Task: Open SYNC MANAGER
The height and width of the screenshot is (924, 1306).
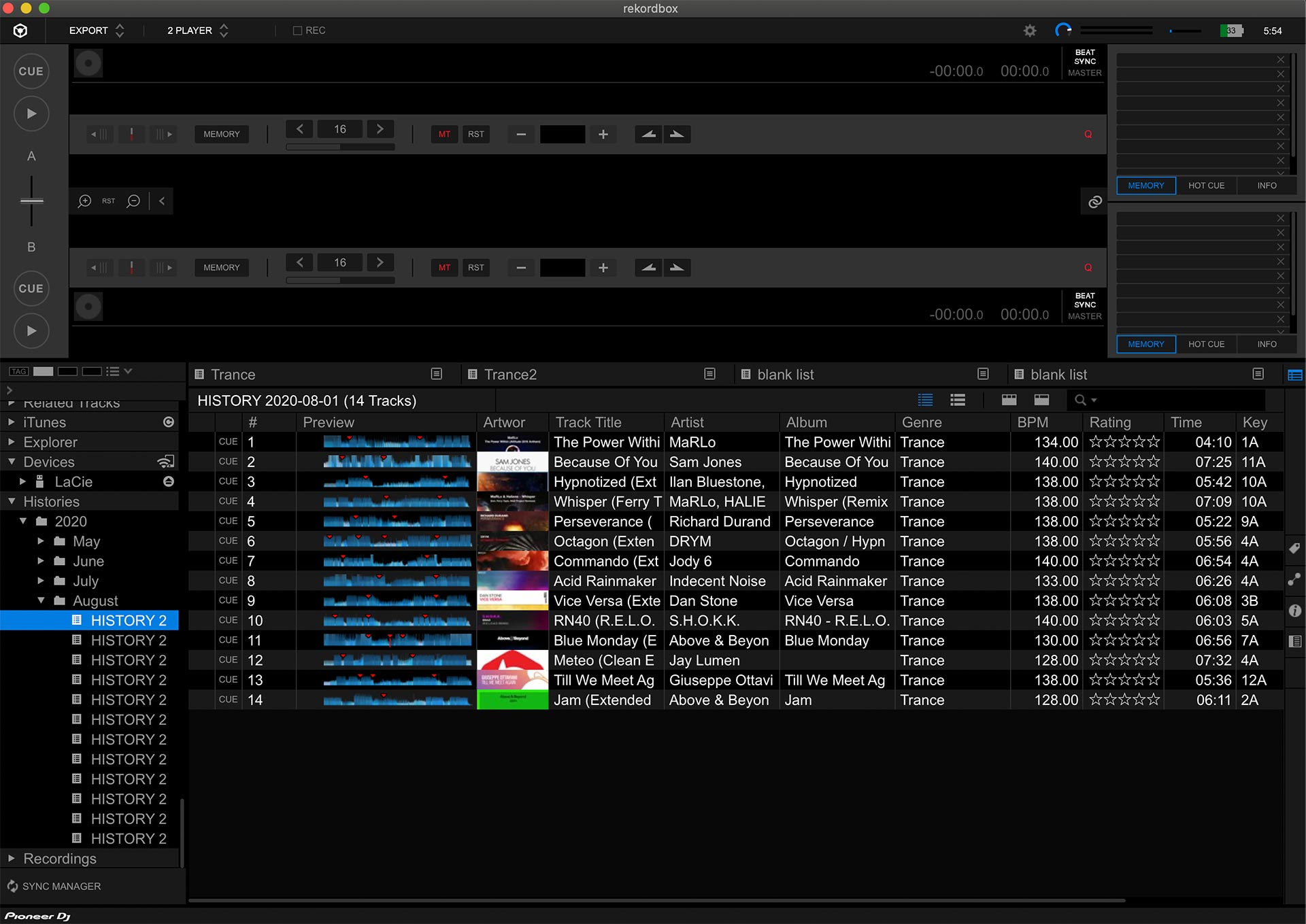Action: pos(54,887)
